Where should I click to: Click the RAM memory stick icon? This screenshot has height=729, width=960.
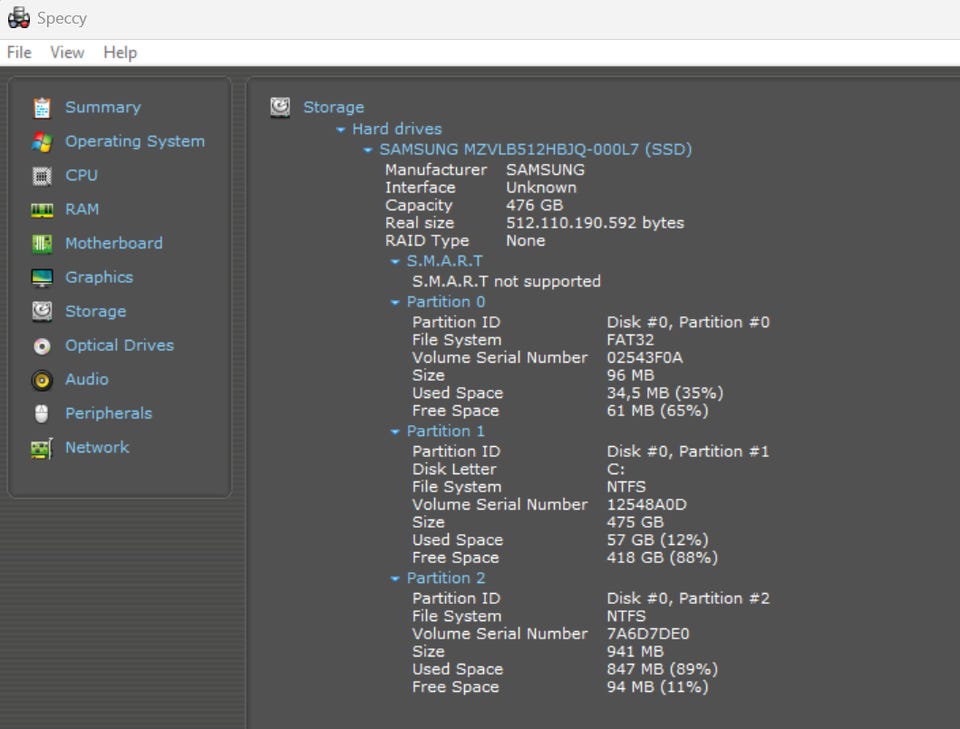[x=41, y=210]
